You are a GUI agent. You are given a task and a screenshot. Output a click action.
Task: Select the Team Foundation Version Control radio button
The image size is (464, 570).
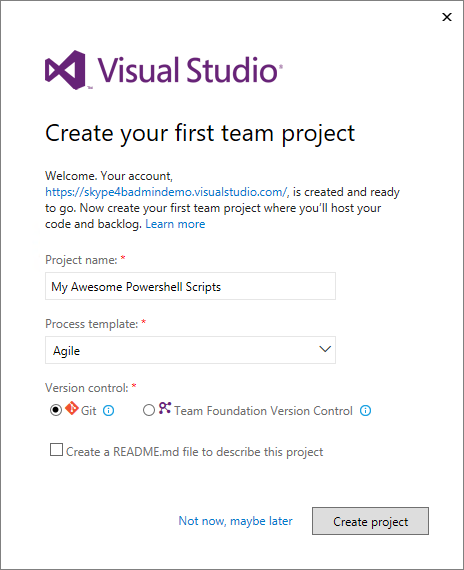point(149,410)
